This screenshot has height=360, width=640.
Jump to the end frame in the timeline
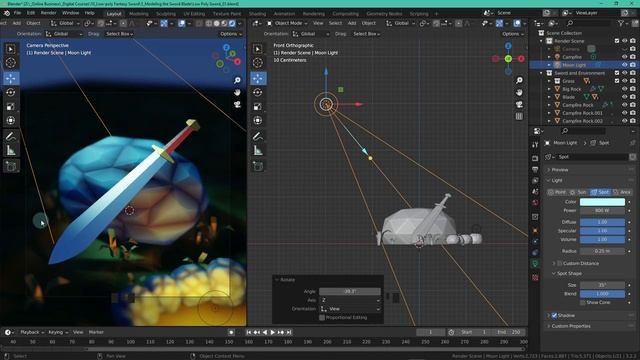pos(289,332)
